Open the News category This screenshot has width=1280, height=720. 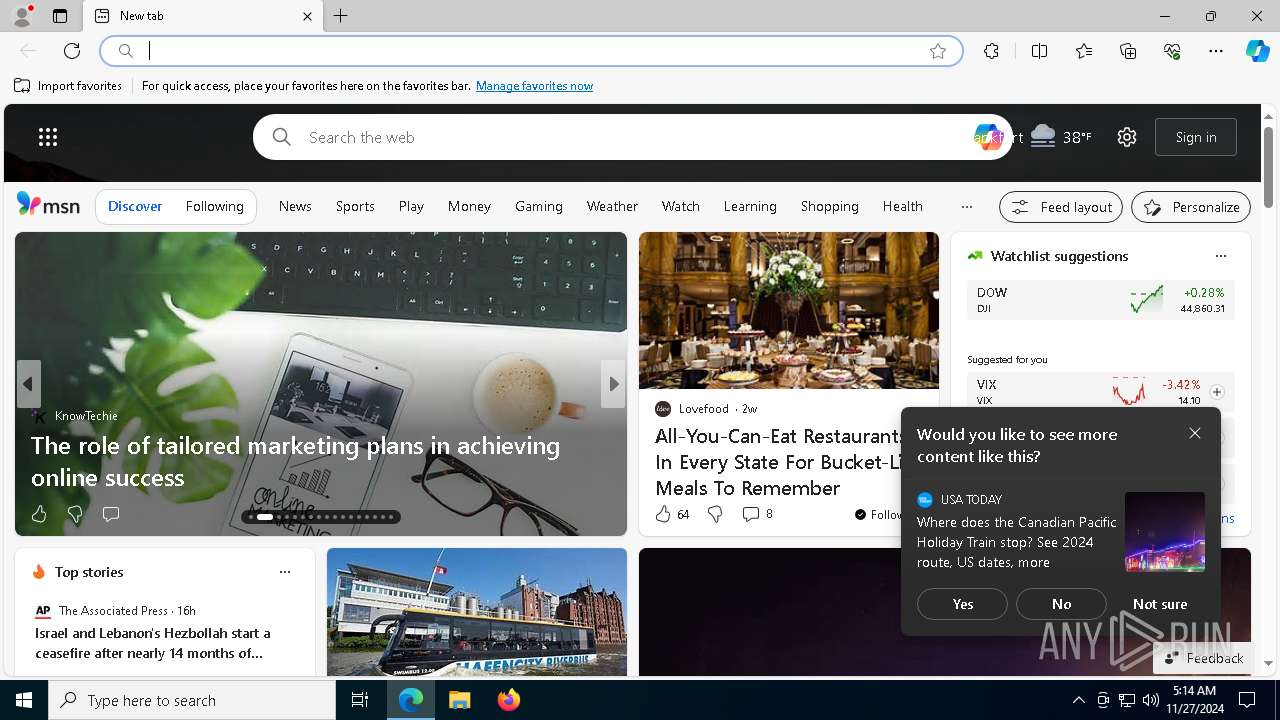pyautogui.click(x=295, y=206)
